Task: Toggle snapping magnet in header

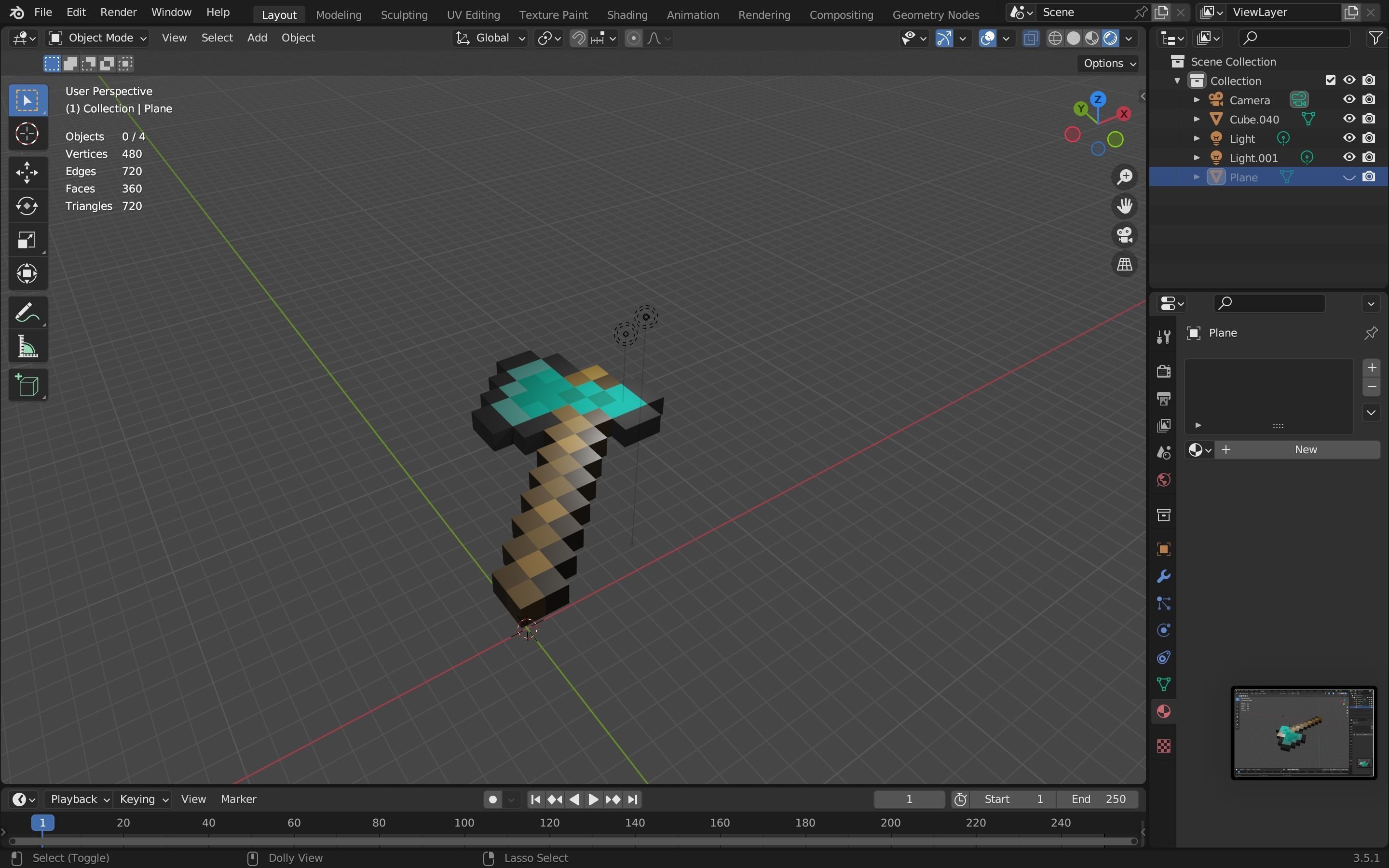Action: click(x=579, y=38)
